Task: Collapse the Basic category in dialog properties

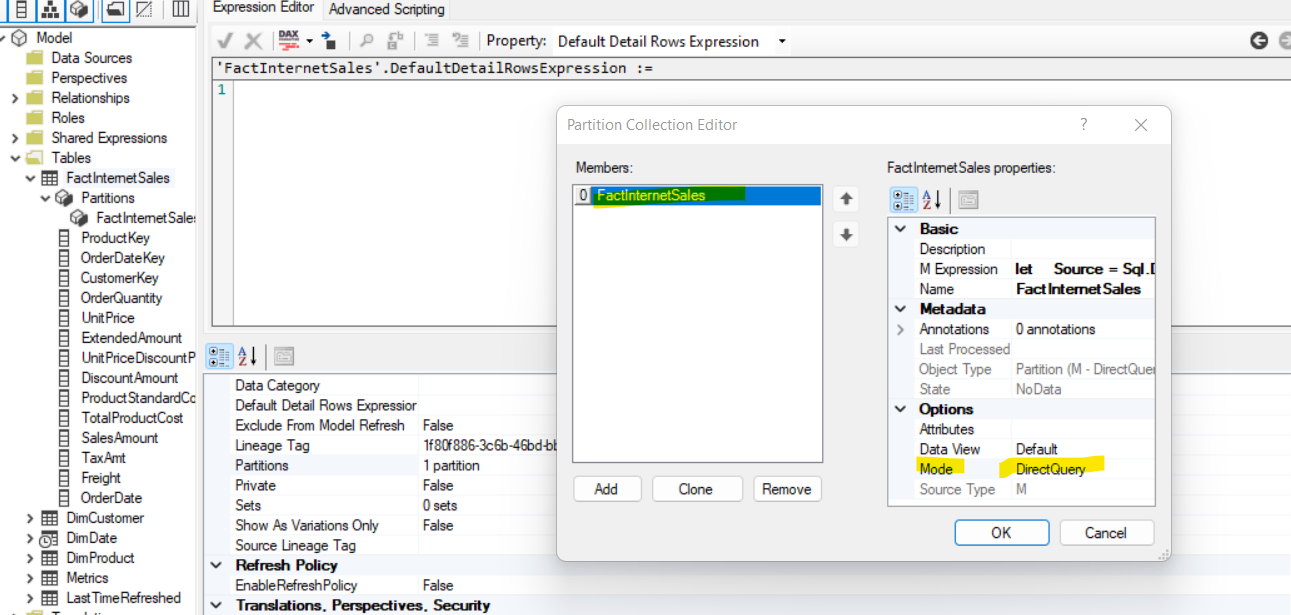Action: pos(901,229)
